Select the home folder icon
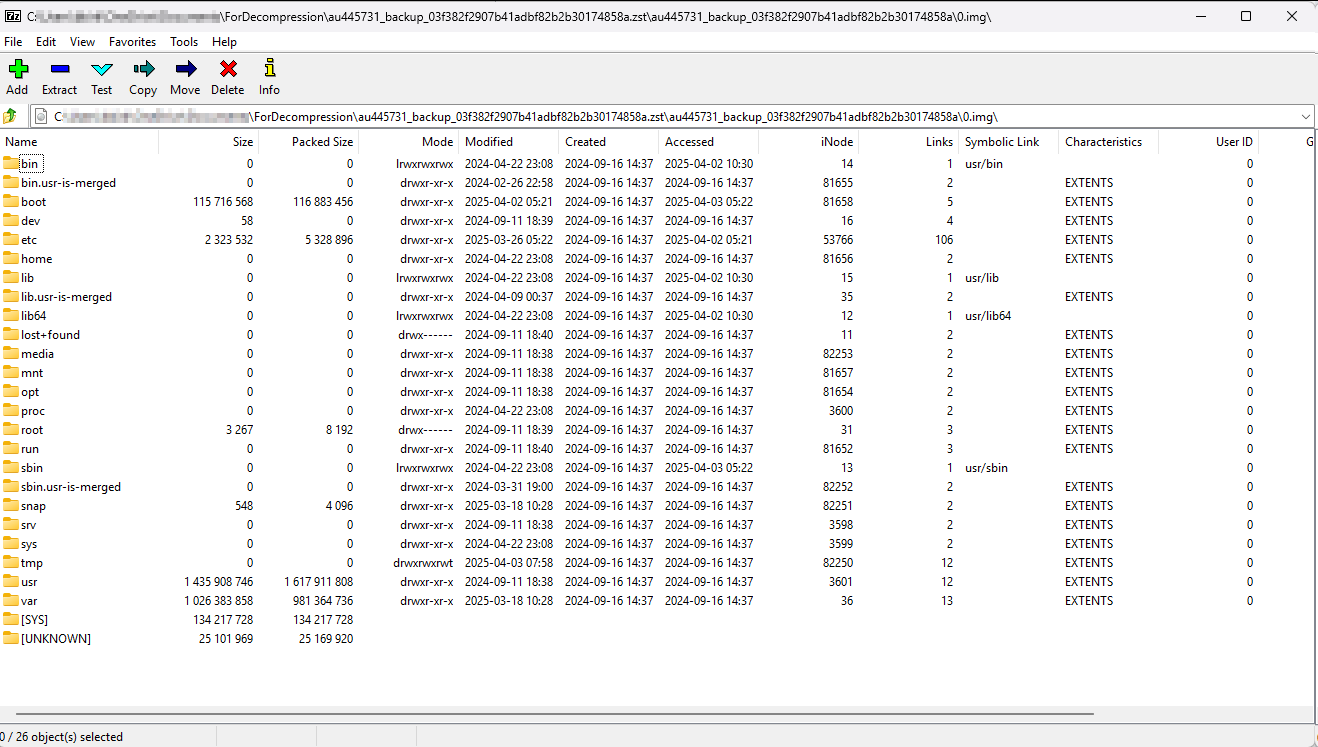 (x=11, y=259)
